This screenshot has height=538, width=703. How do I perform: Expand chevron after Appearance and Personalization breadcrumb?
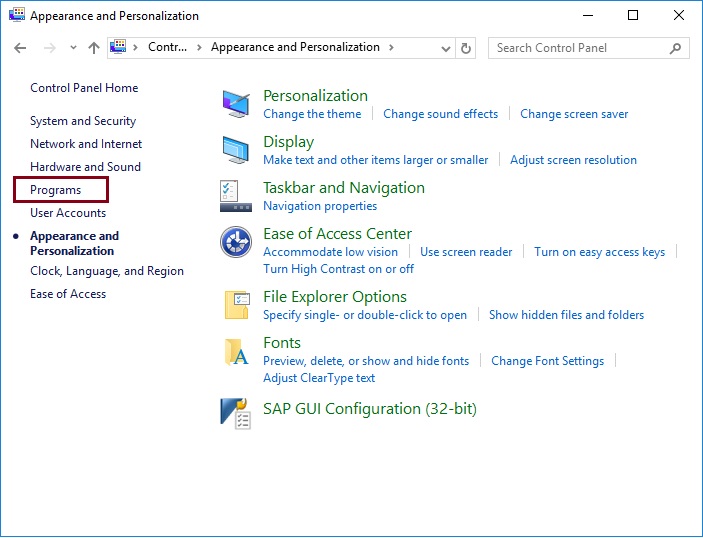[391, 48]
